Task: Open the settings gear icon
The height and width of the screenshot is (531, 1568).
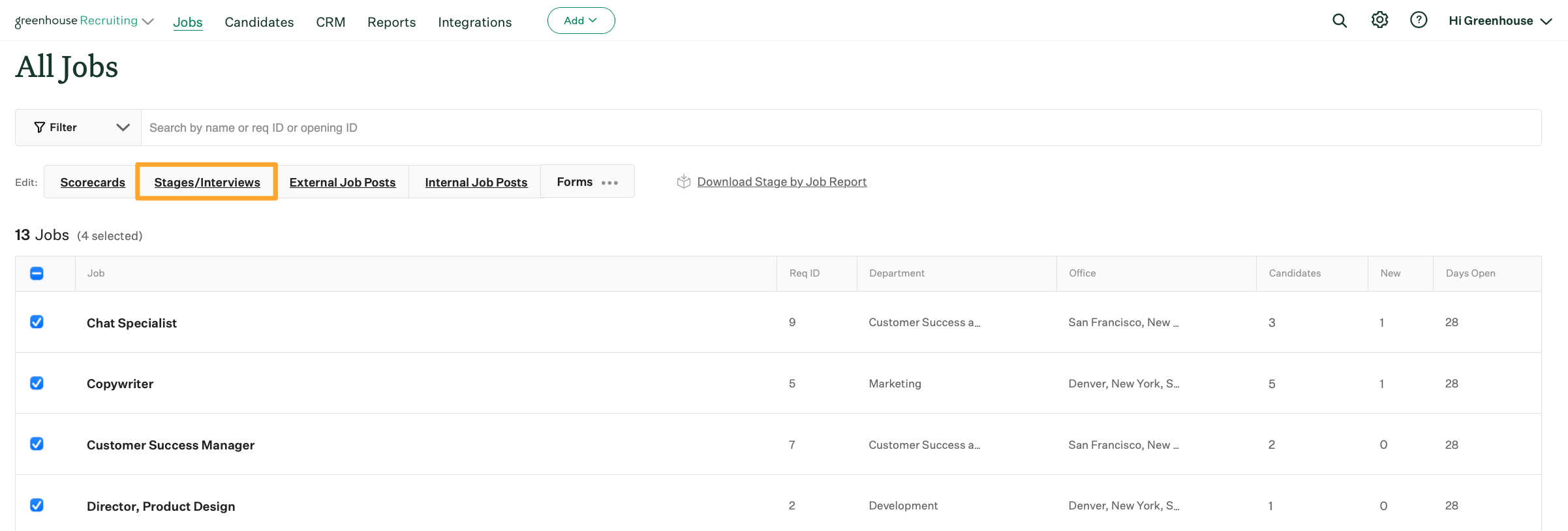Action: (1379, 20)
